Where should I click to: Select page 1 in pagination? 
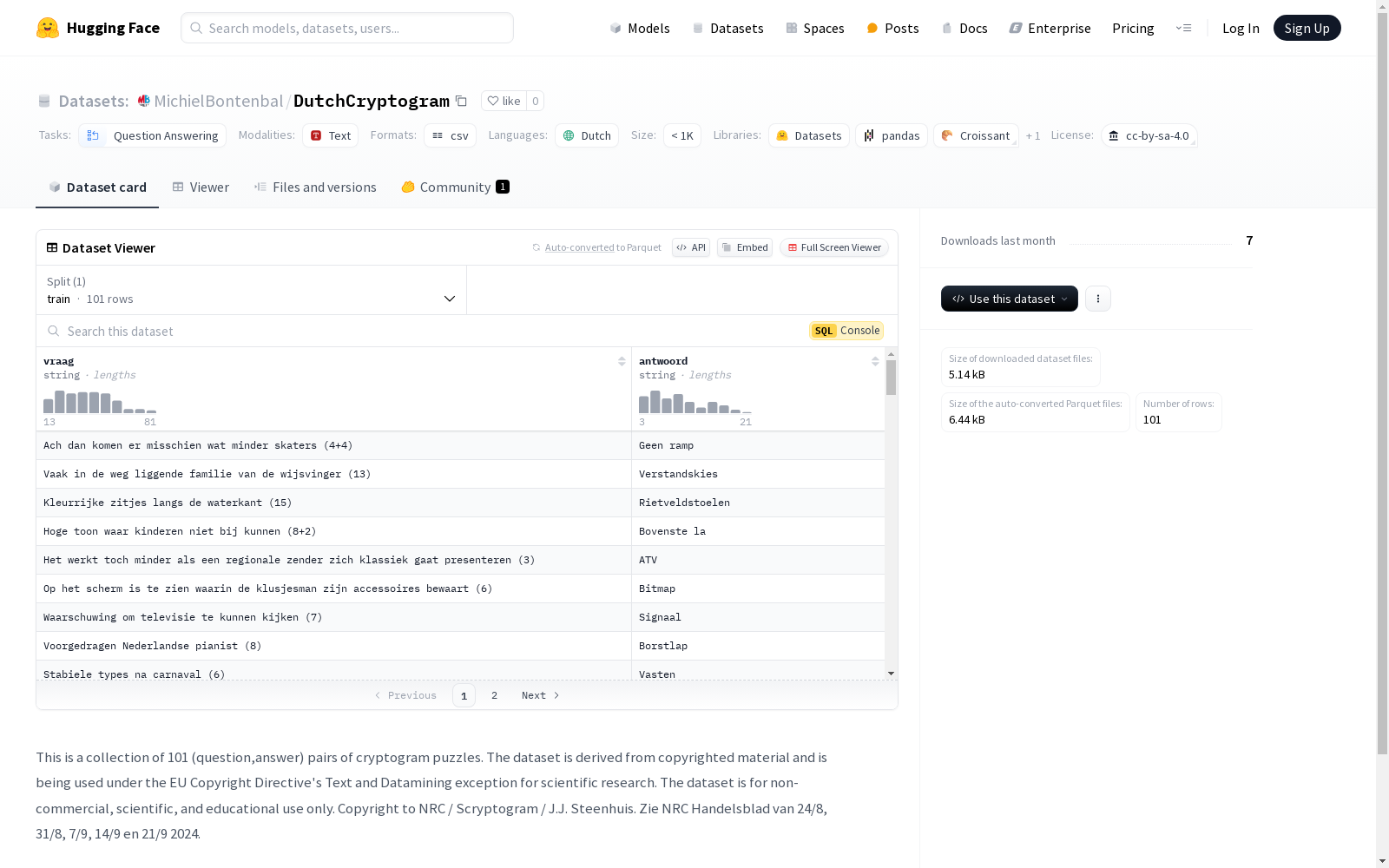coord(464,695)
